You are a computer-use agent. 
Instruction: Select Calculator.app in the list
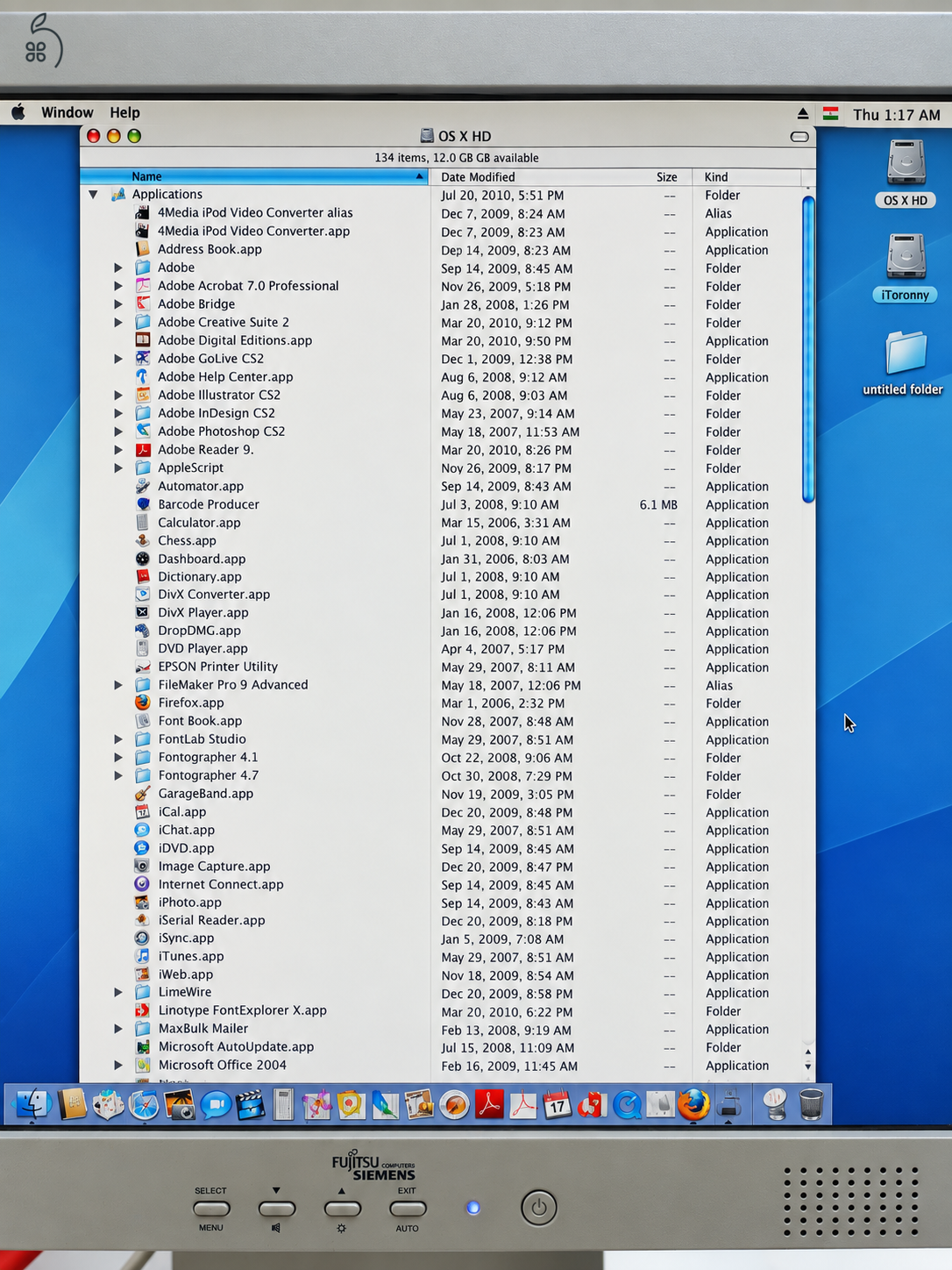[448, 523]
